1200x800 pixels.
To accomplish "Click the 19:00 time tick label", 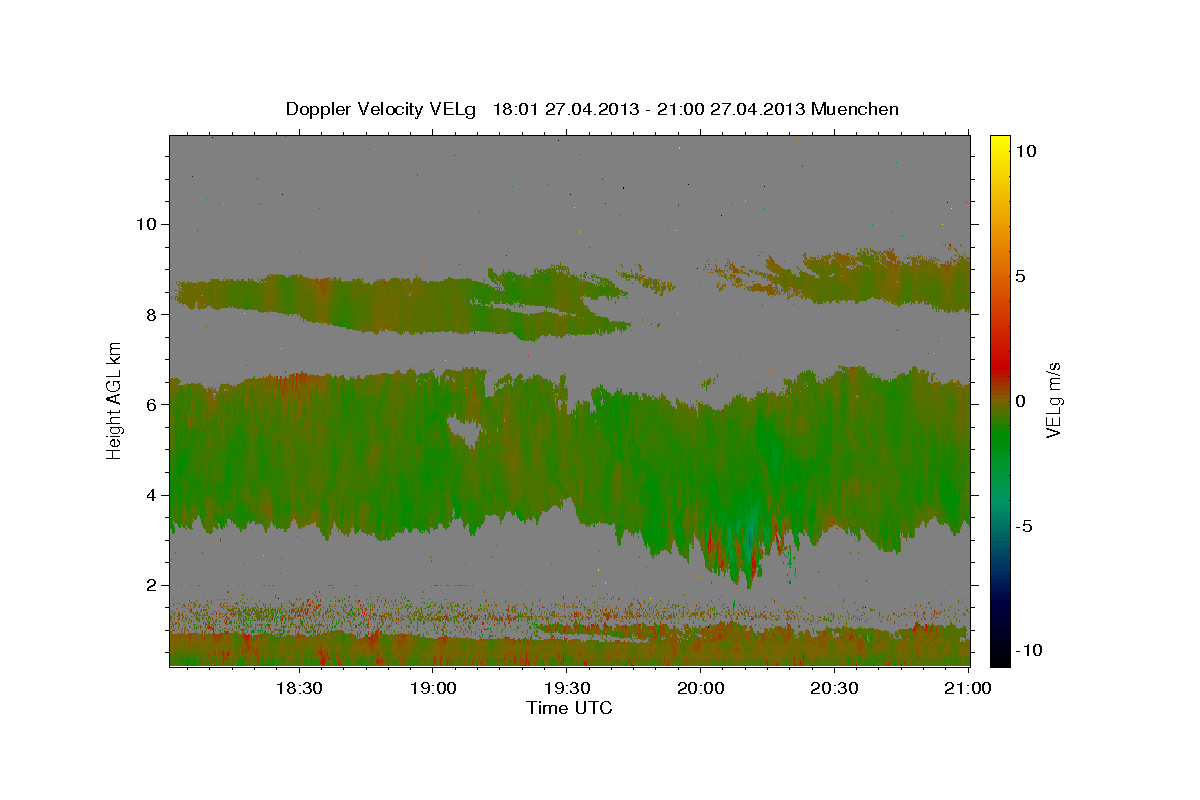I will tap(432, 689).
